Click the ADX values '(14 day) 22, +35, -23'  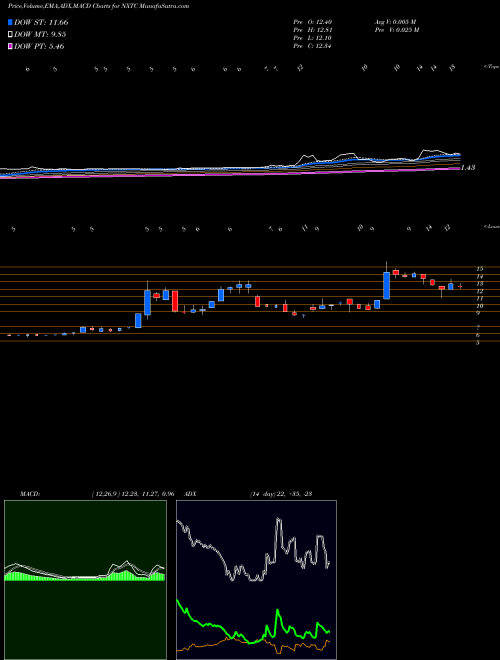tap(280, 493)
